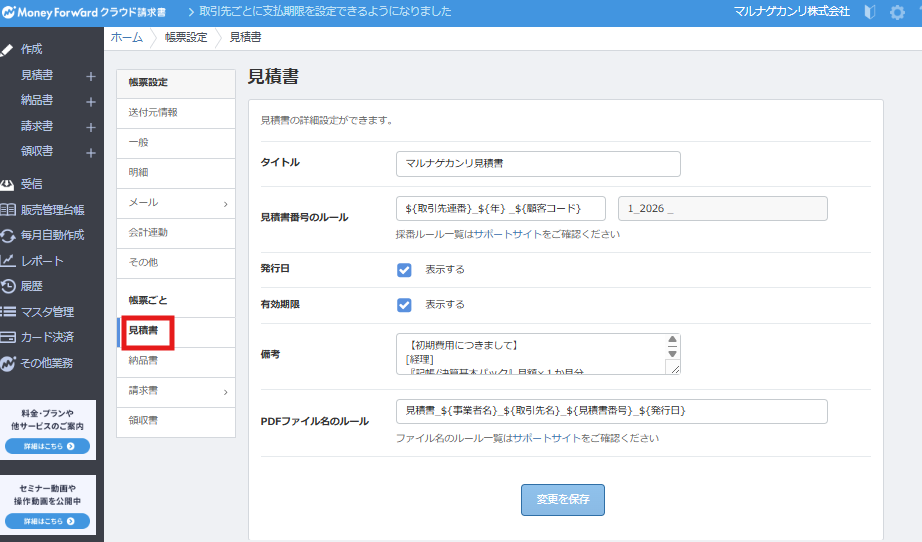Click the plus icon next to 領収書

pyautogui.click(x=90, y=153)
